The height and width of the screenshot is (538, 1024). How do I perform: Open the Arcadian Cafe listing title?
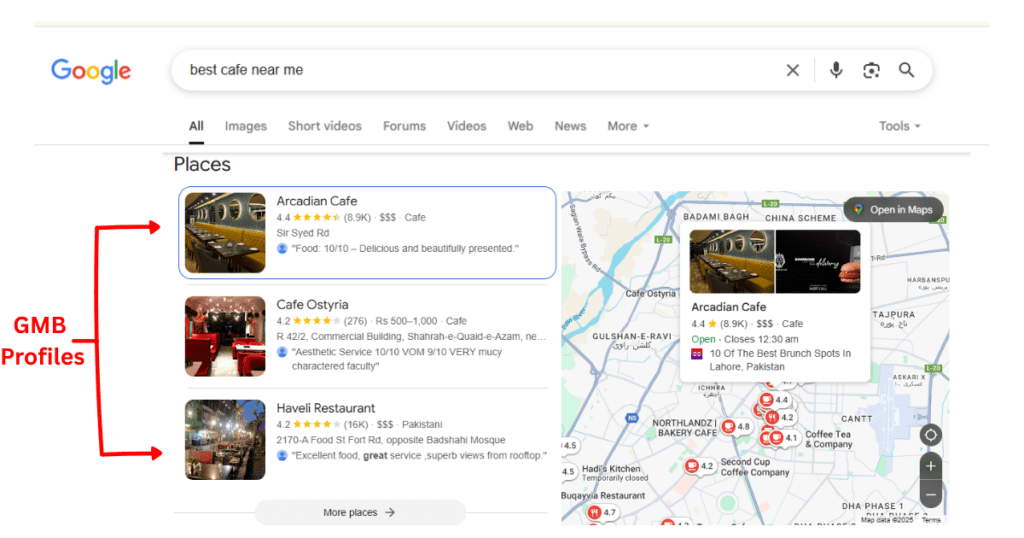pos(317,201)
